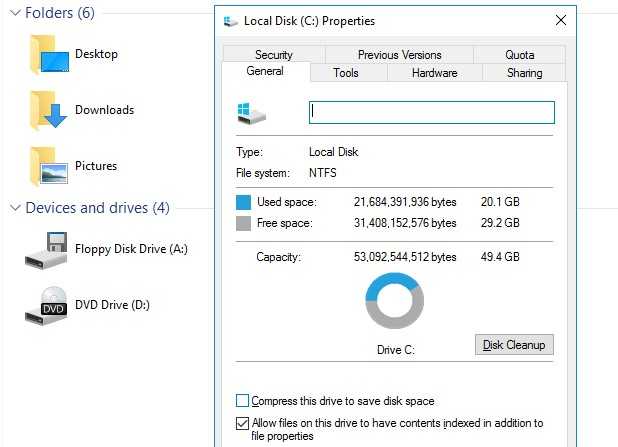Click the Floppy Disk Drive (A:) label
This screenshot has height=447, width=618.
(x=131, y=249)
